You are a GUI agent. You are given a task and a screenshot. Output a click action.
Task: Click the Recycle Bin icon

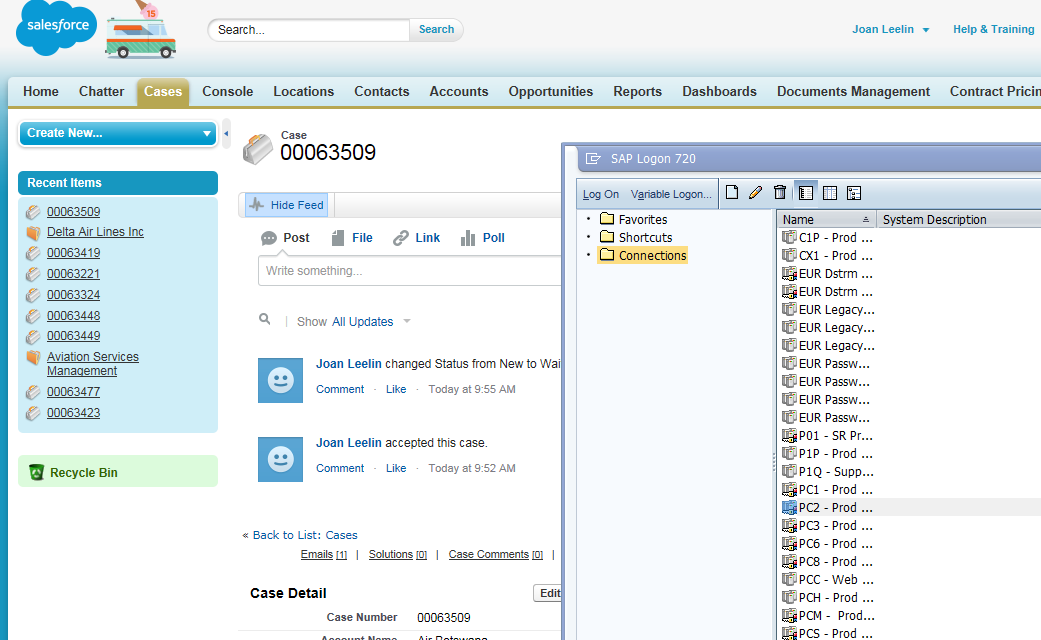37,472
